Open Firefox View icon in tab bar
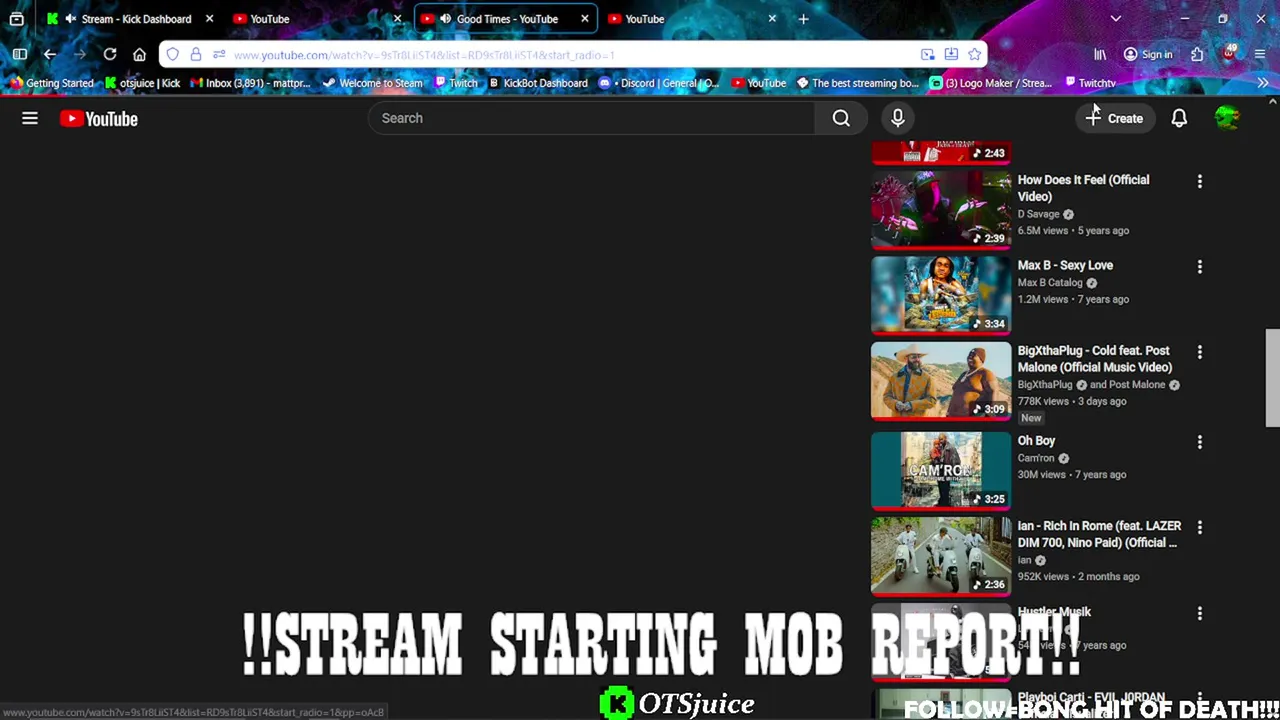 tap(17, 19)
